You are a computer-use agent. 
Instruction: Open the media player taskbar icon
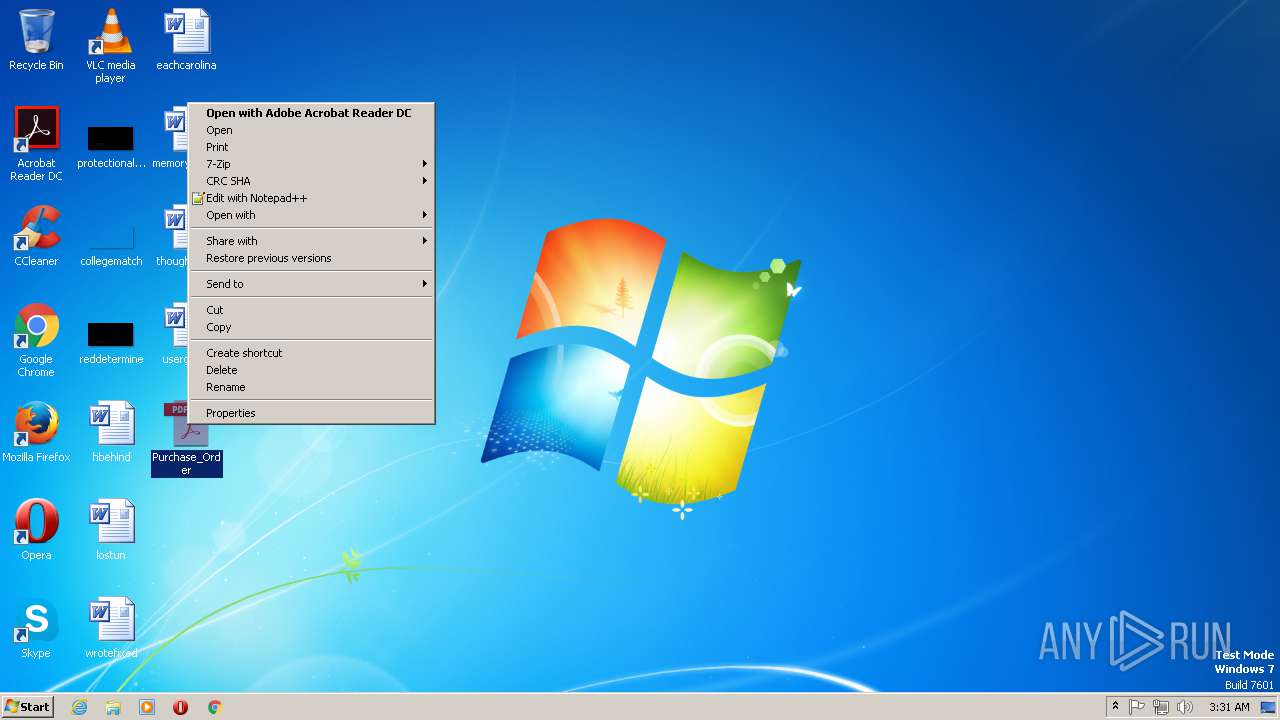click(x=147, y=707)
